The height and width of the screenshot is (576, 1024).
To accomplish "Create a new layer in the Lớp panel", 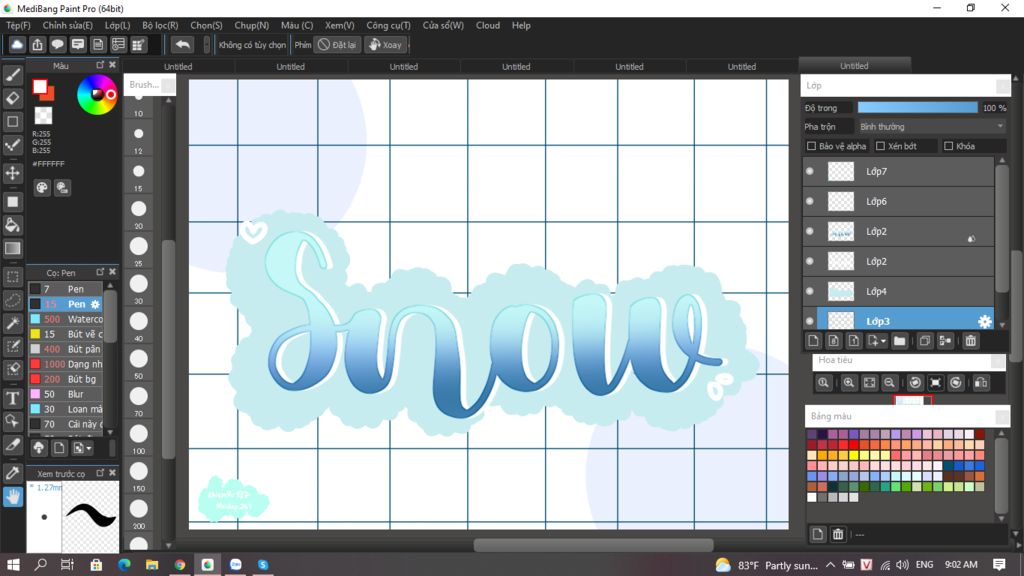I will [x=814, y=341].
